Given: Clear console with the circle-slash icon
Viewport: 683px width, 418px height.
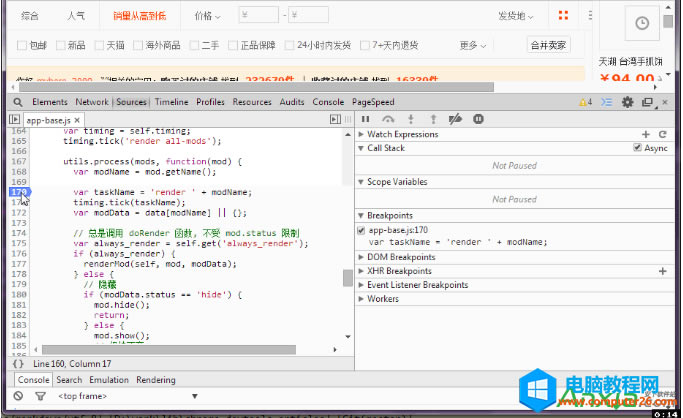Looking at the screenshot, I should click(x=18, y=396).
